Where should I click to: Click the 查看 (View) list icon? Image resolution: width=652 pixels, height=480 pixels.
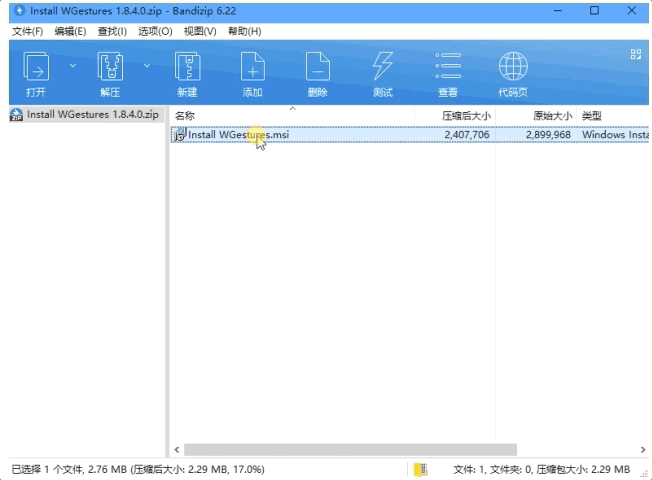[448, 66]
